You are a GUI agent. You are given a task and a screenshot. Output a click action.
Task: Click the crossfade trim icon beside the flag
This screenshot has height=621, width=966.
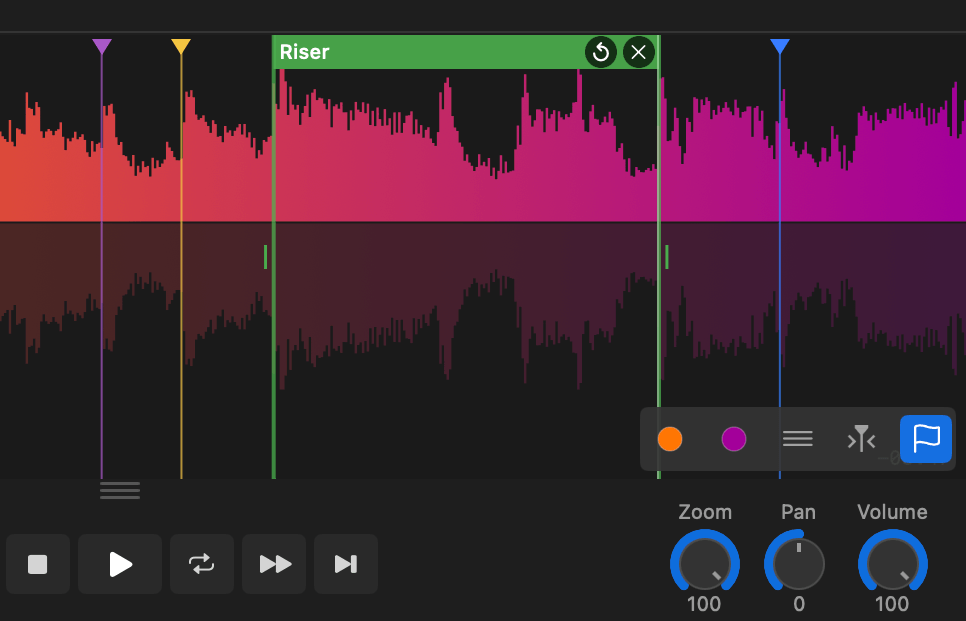click(x=861, y=439)
